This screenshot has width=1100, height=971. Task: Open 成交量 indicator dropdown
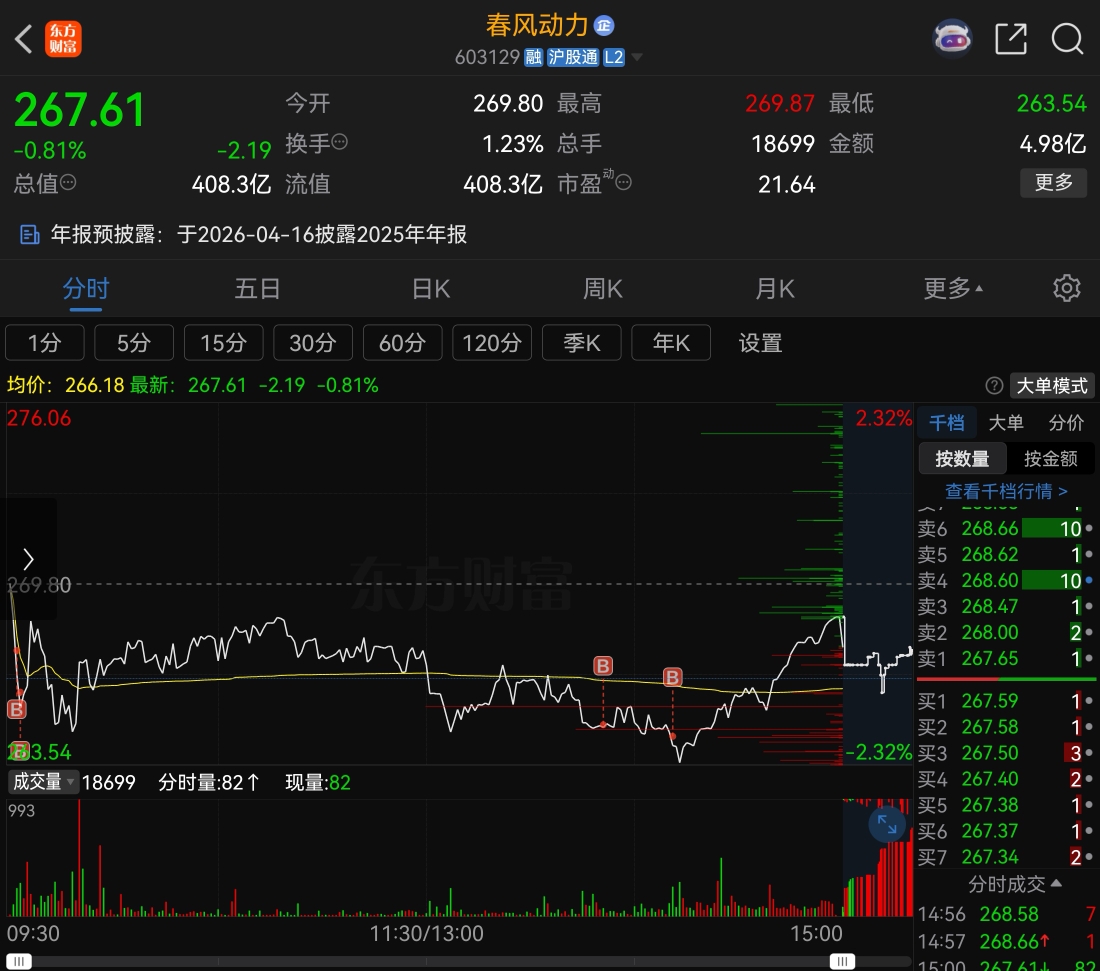click(x=43, y=782)
